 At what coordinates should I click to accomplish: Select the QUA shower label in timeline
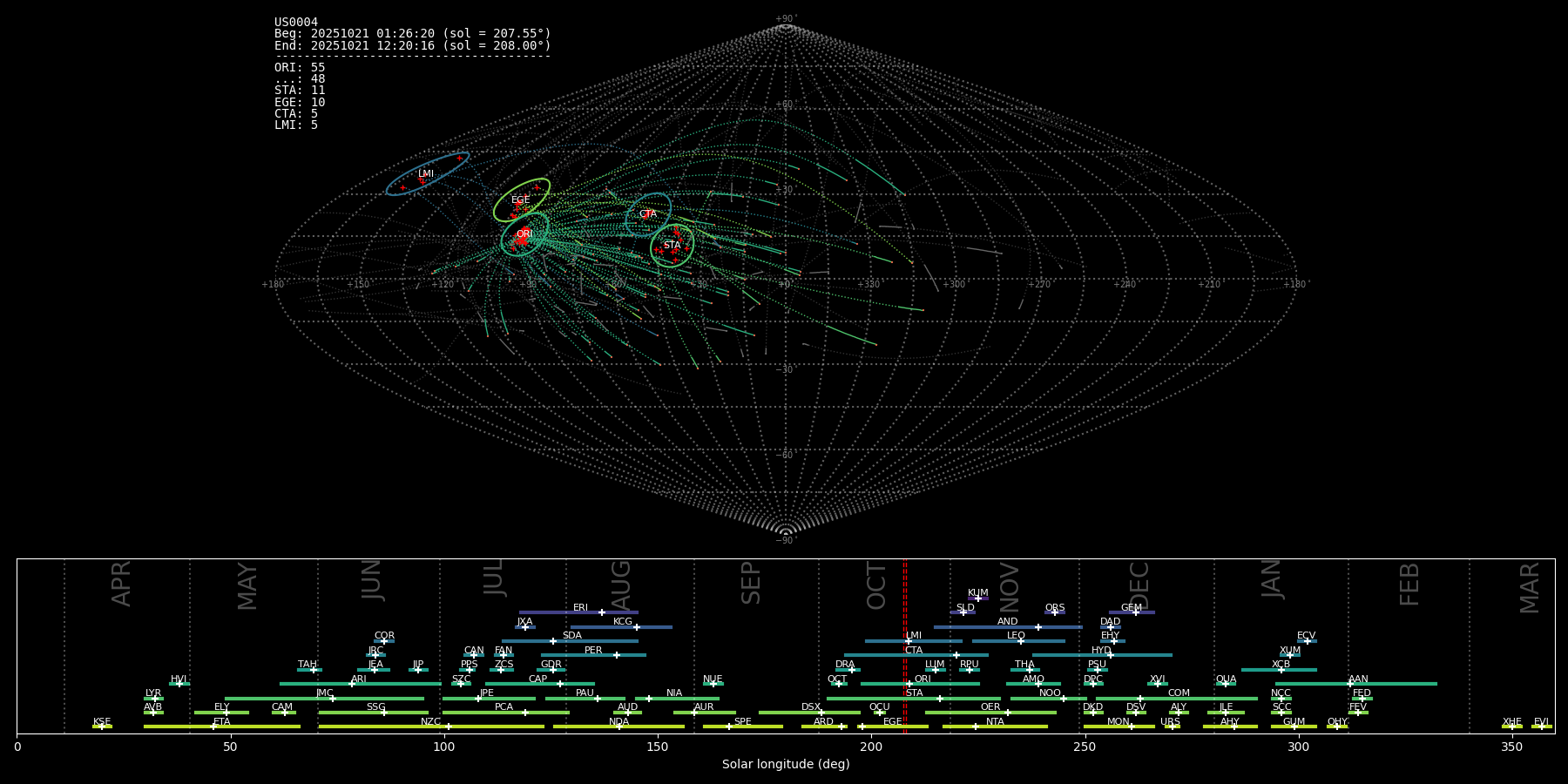1226,679
